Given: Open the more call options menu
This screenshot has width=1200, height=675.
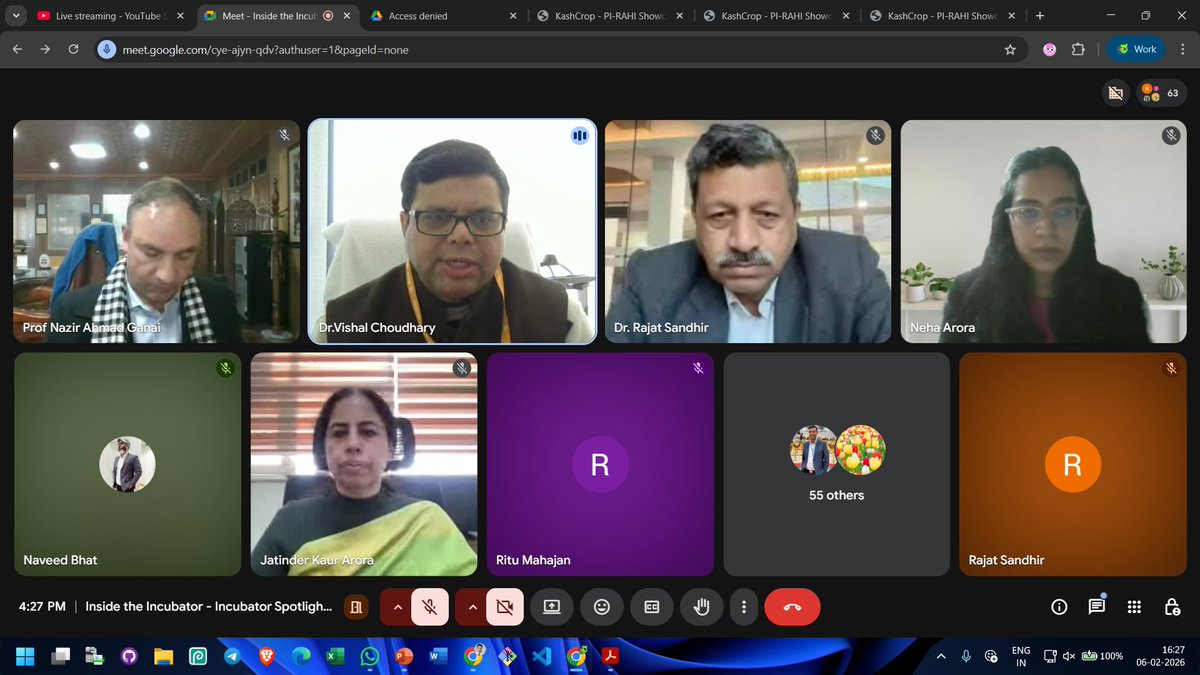Looking at the screenshot, I should click(743, 607).
